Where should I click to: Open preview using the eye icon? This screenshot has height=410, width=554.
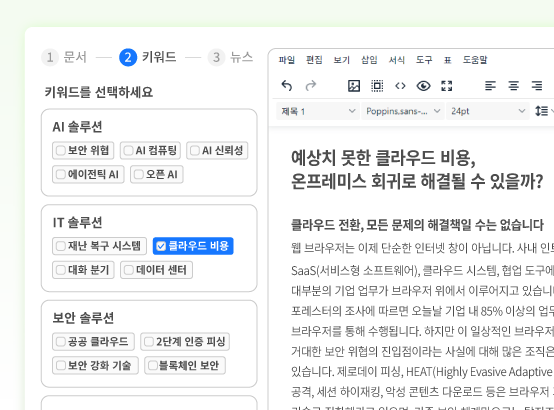423,86
